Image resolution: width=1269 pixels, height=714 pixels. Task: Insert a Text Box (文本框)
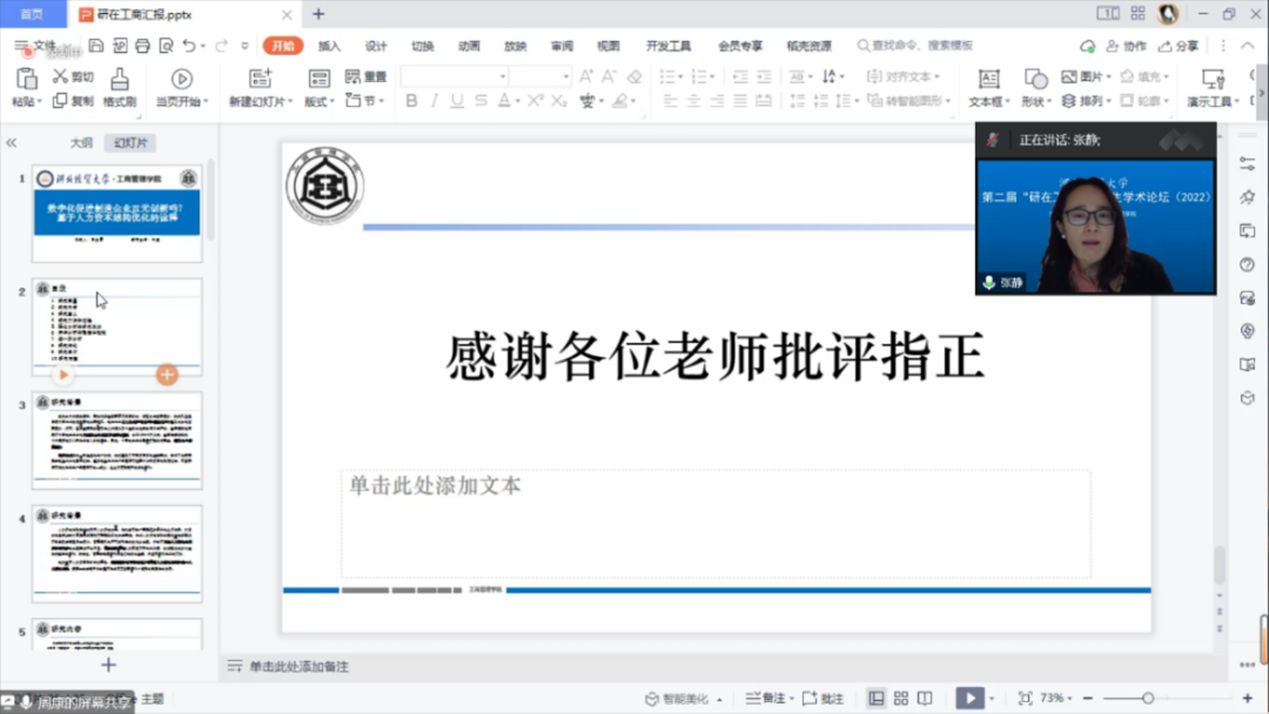point(988,88)
